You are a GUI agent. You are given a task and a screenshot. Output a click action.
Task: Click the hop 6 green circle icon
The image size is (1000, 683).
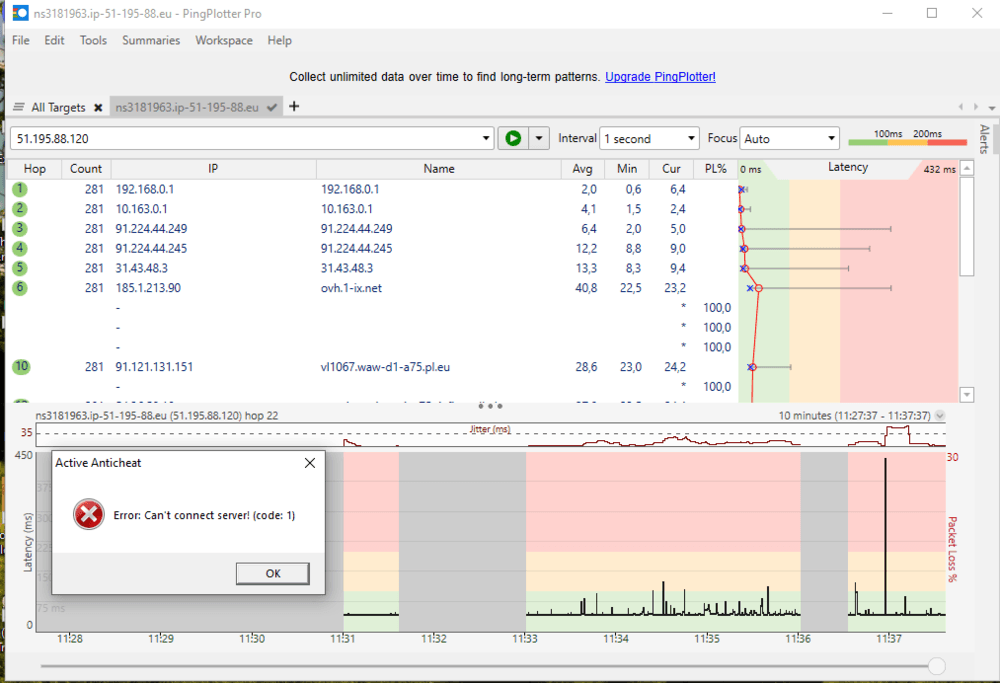click(x=20, y=288)
